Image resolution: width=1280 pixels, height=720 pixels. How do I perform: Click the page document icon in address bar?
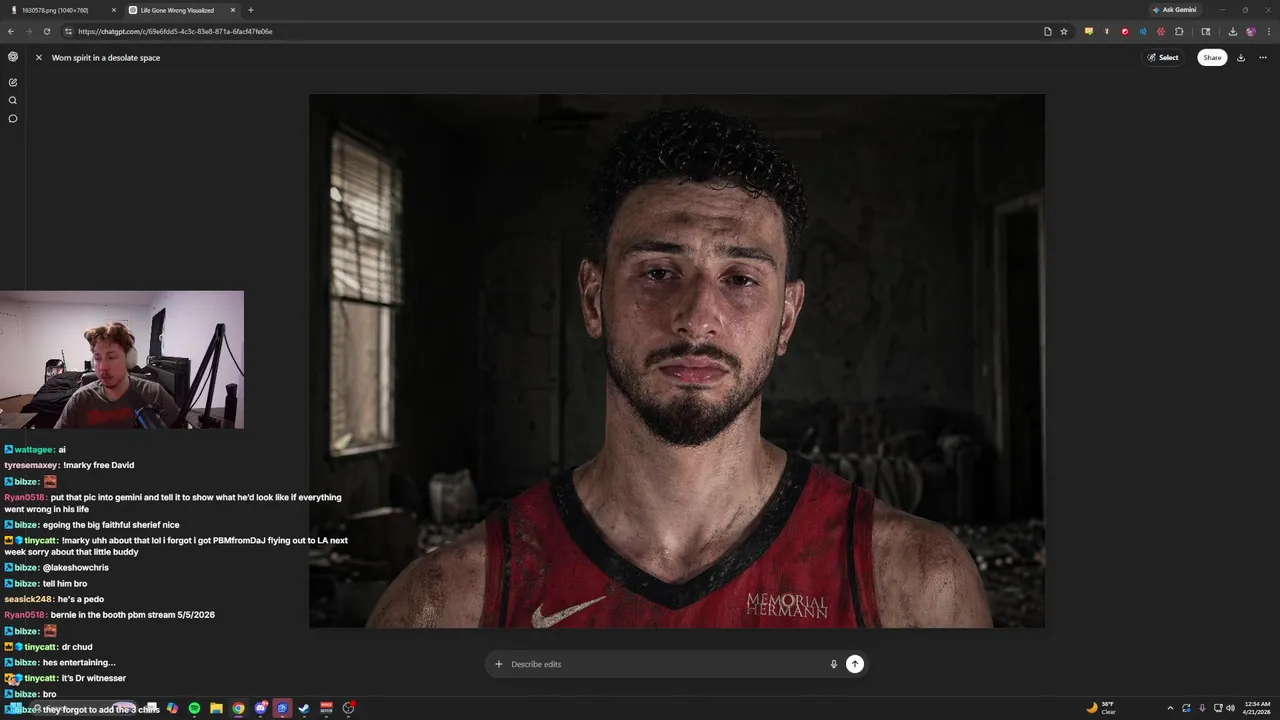click(1048, 31)
